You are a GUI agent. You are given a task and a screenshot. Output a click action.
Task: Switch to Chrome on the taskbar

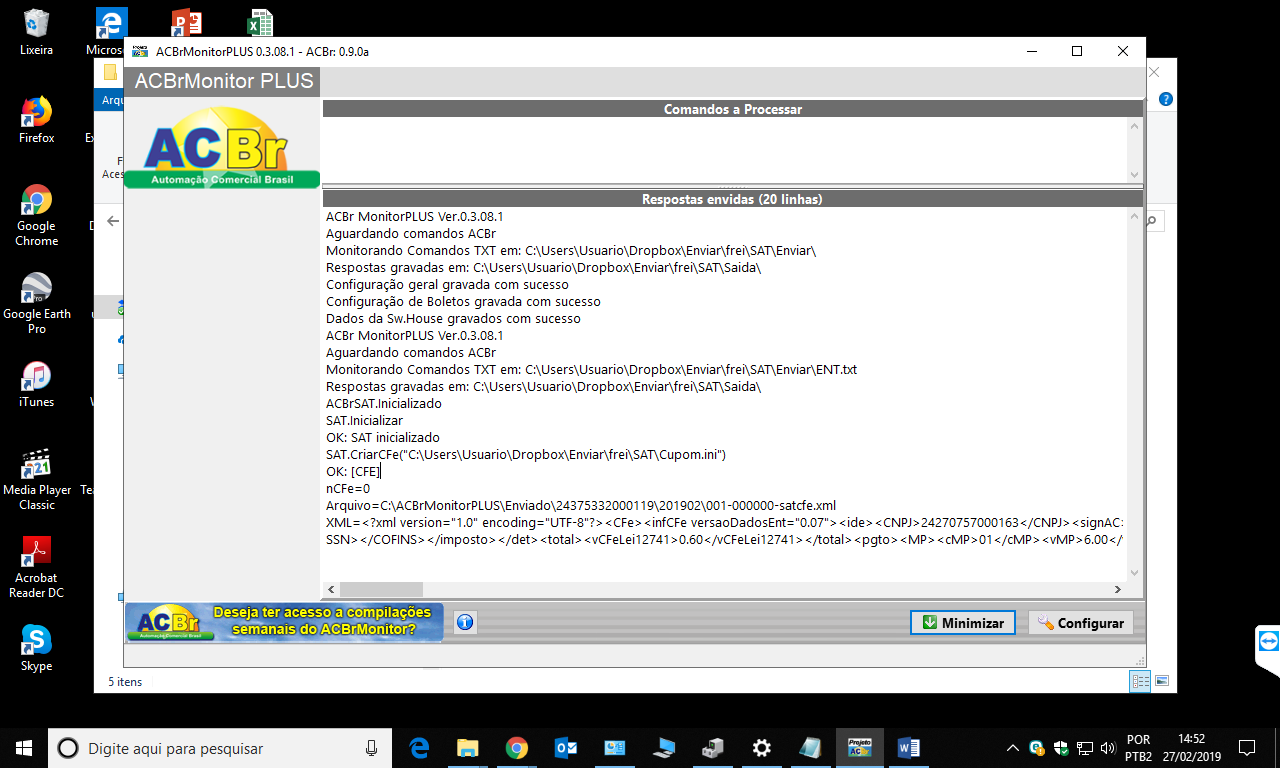516,748
